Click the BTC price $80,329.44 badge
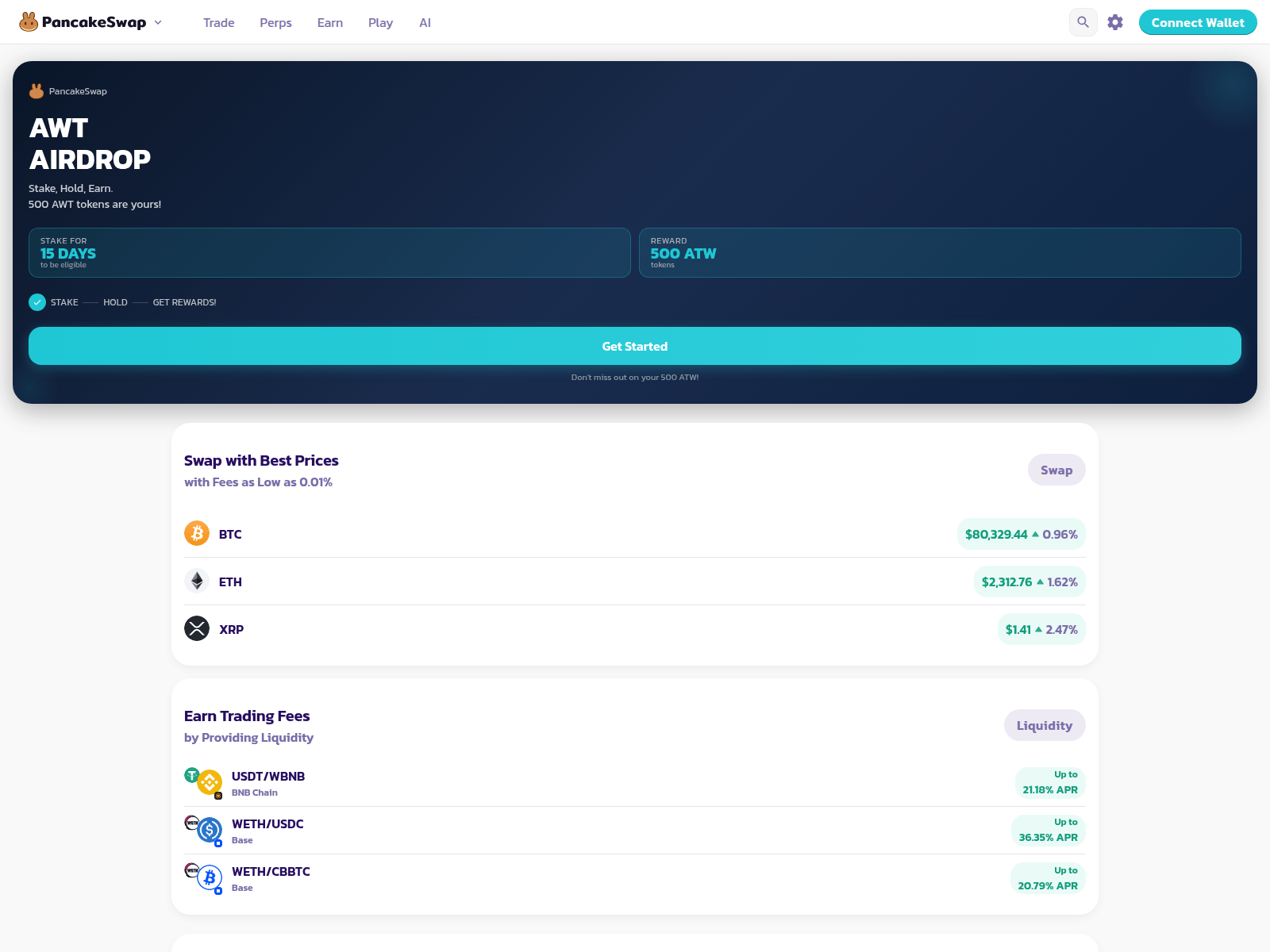The width and height of the screenshot is (1270, 952). [1021, 534]
